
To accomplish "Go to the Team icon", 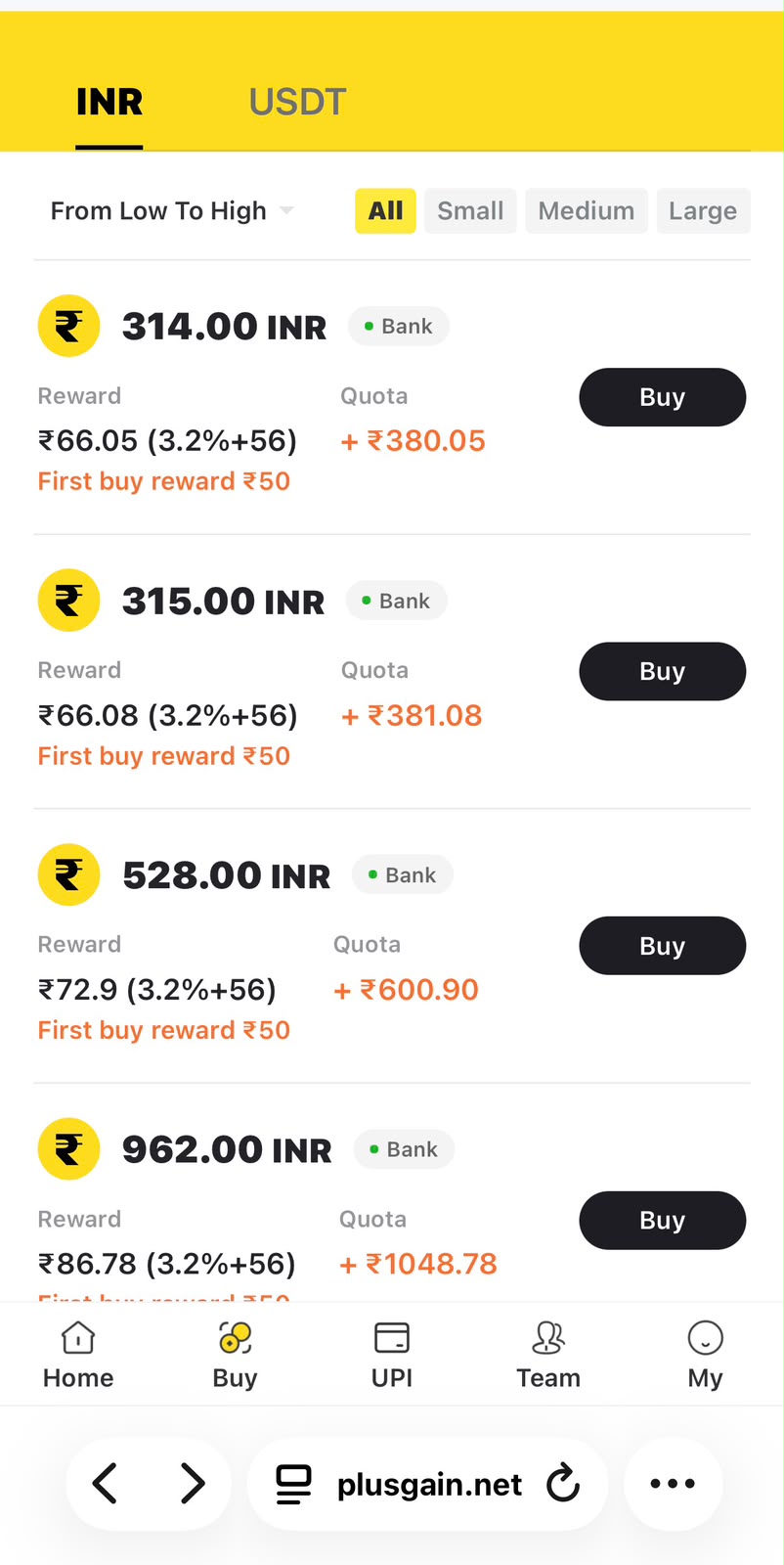I will (548, 1337).
